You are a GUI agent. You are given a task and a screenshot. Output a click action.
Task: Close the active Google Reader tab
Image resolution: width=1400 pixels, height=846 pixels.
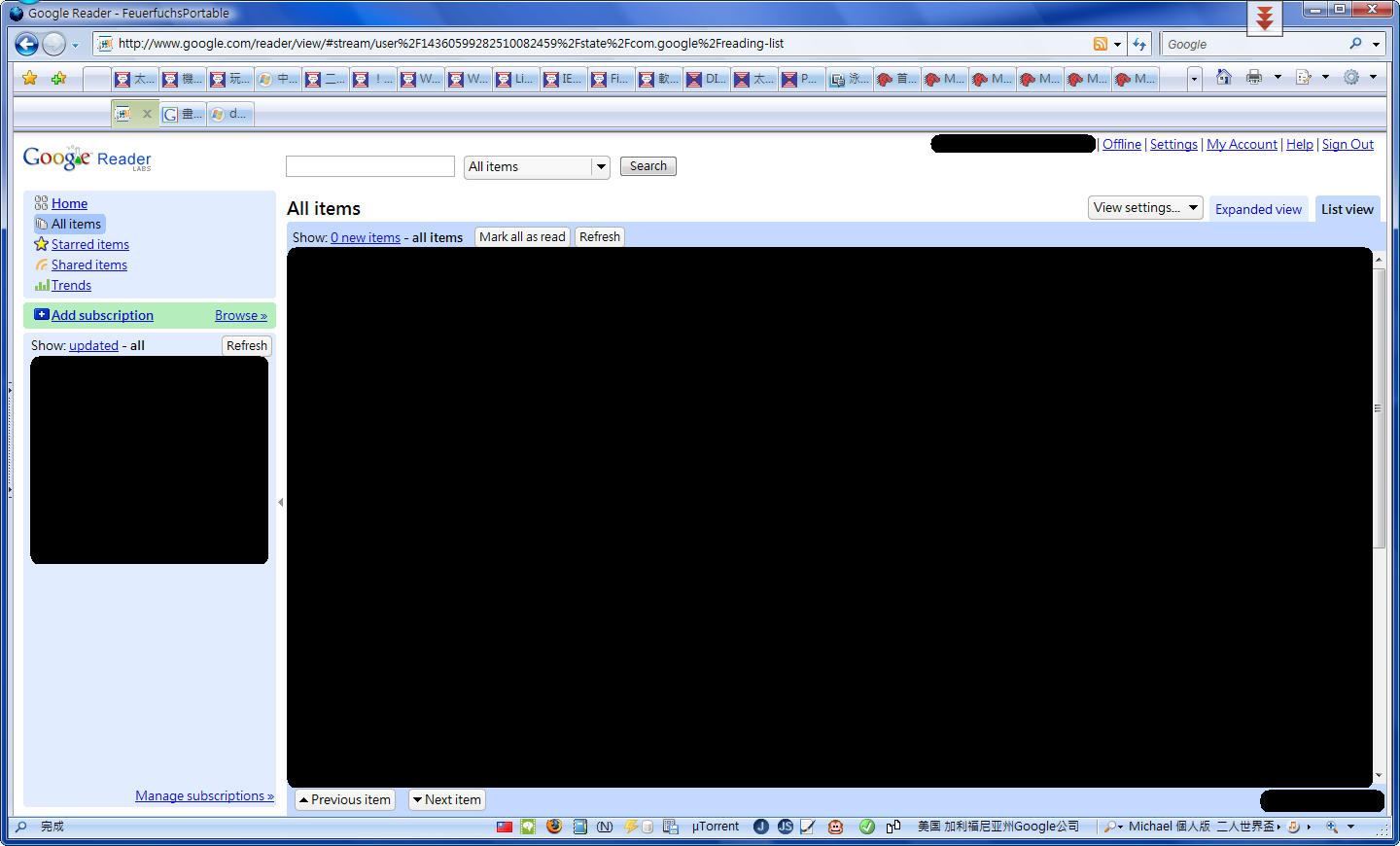(147, 114)
